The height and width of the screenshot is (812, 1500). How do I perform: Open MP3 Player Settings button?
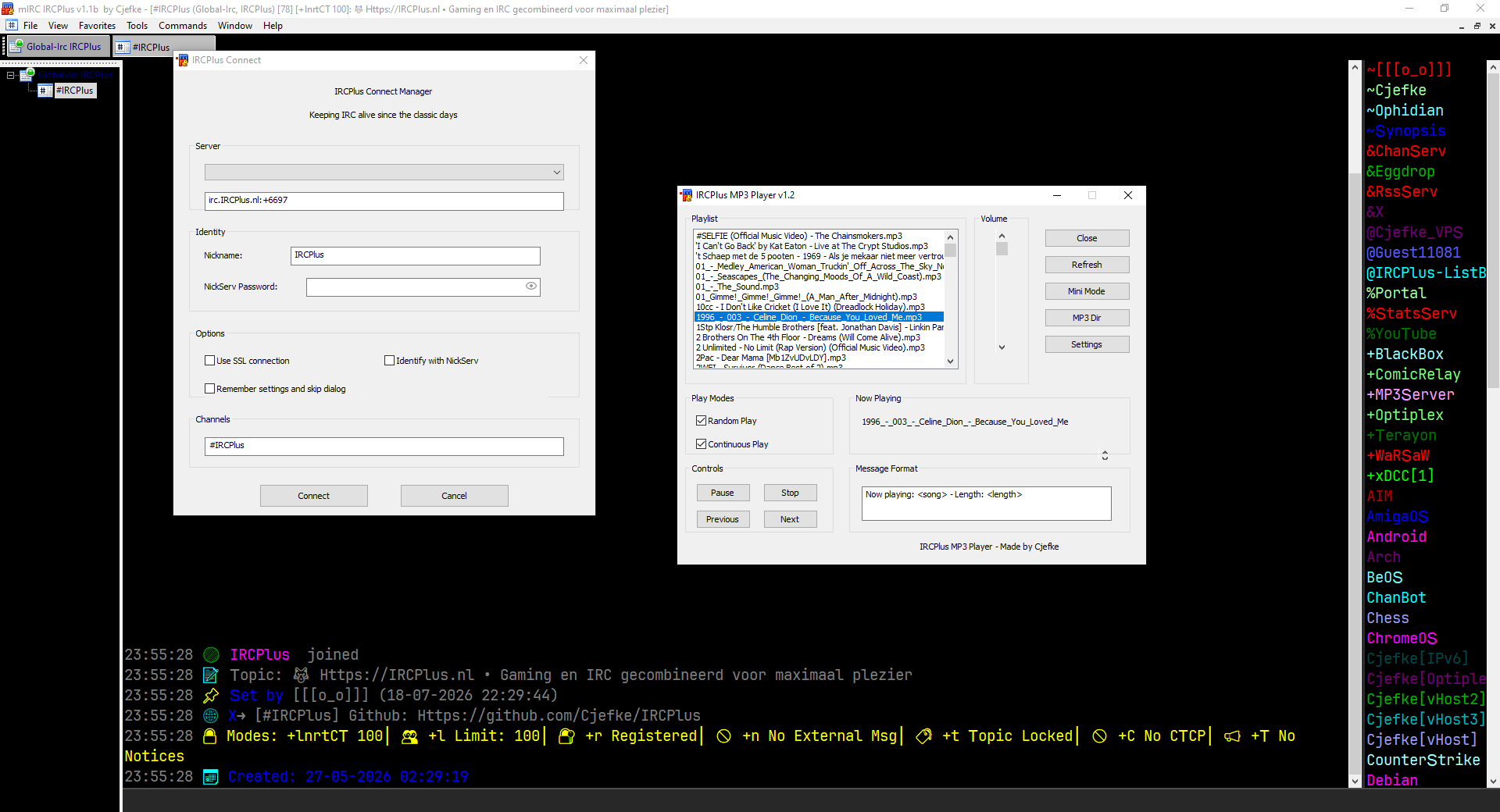click(x=1087, y=344)
